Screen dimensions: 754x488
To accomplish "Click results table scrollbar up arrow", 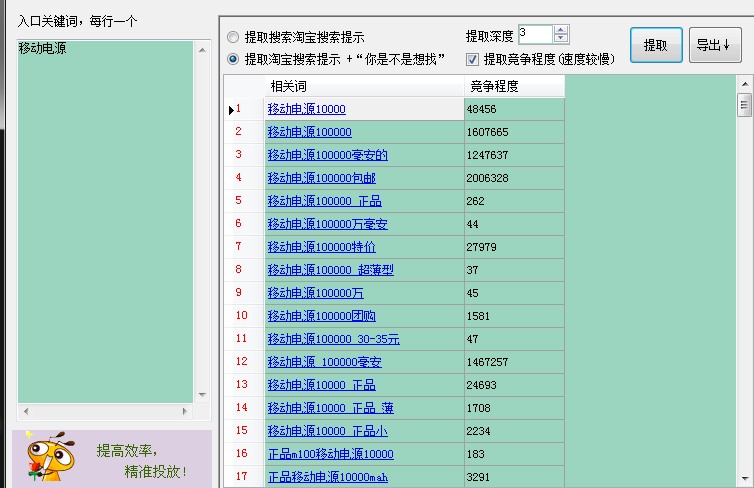I will tap(744, 84).
